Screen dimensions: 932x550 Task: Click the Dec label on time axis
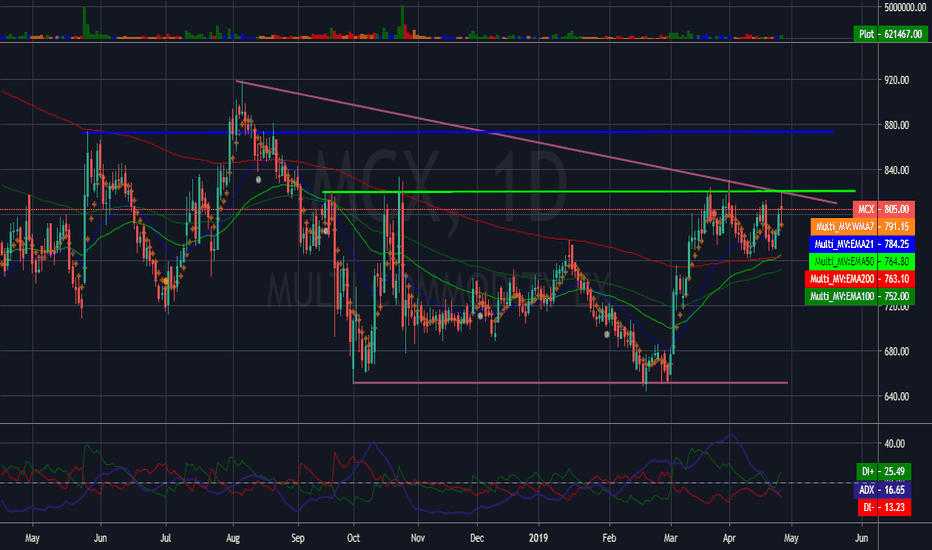(477, 538)
